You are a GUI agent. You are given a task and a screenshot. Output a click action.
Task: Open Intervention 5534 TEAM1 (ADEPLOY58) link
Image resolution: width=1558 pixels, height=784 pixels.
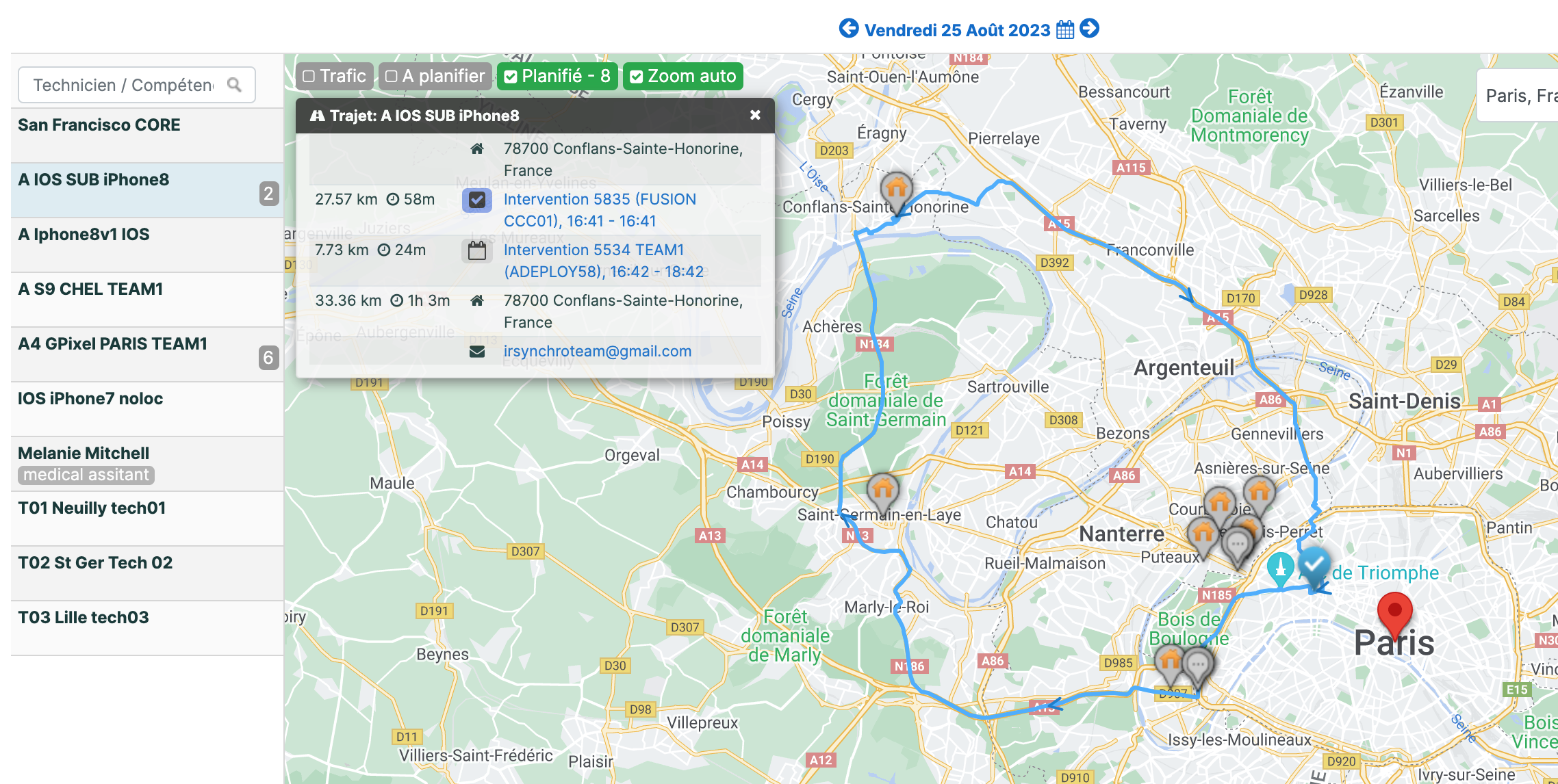coord(604,261)
